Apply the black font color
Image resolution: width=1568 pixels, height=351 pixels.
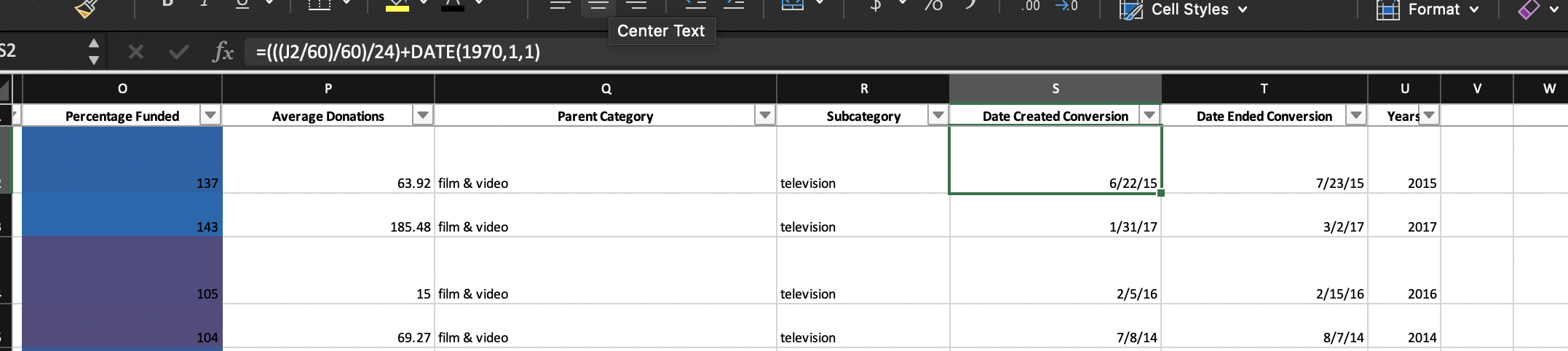(x=452, y=4)
